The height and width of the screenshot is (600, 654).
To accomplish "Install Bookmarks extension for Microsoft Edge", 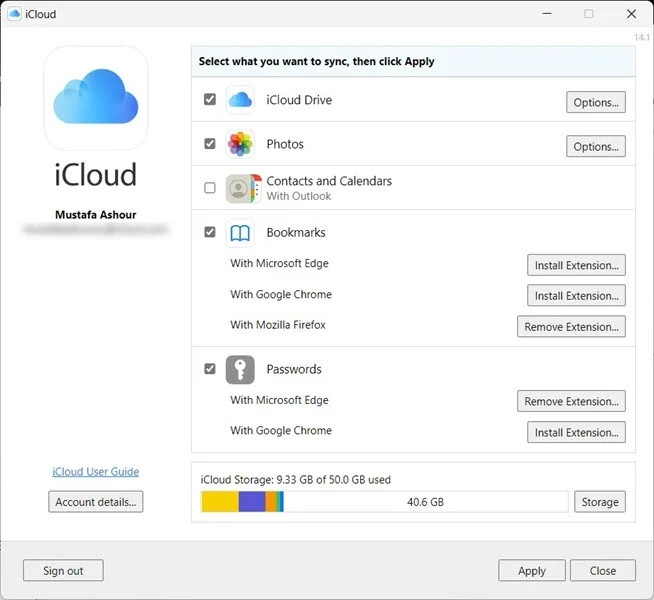I will click(576, 265).
